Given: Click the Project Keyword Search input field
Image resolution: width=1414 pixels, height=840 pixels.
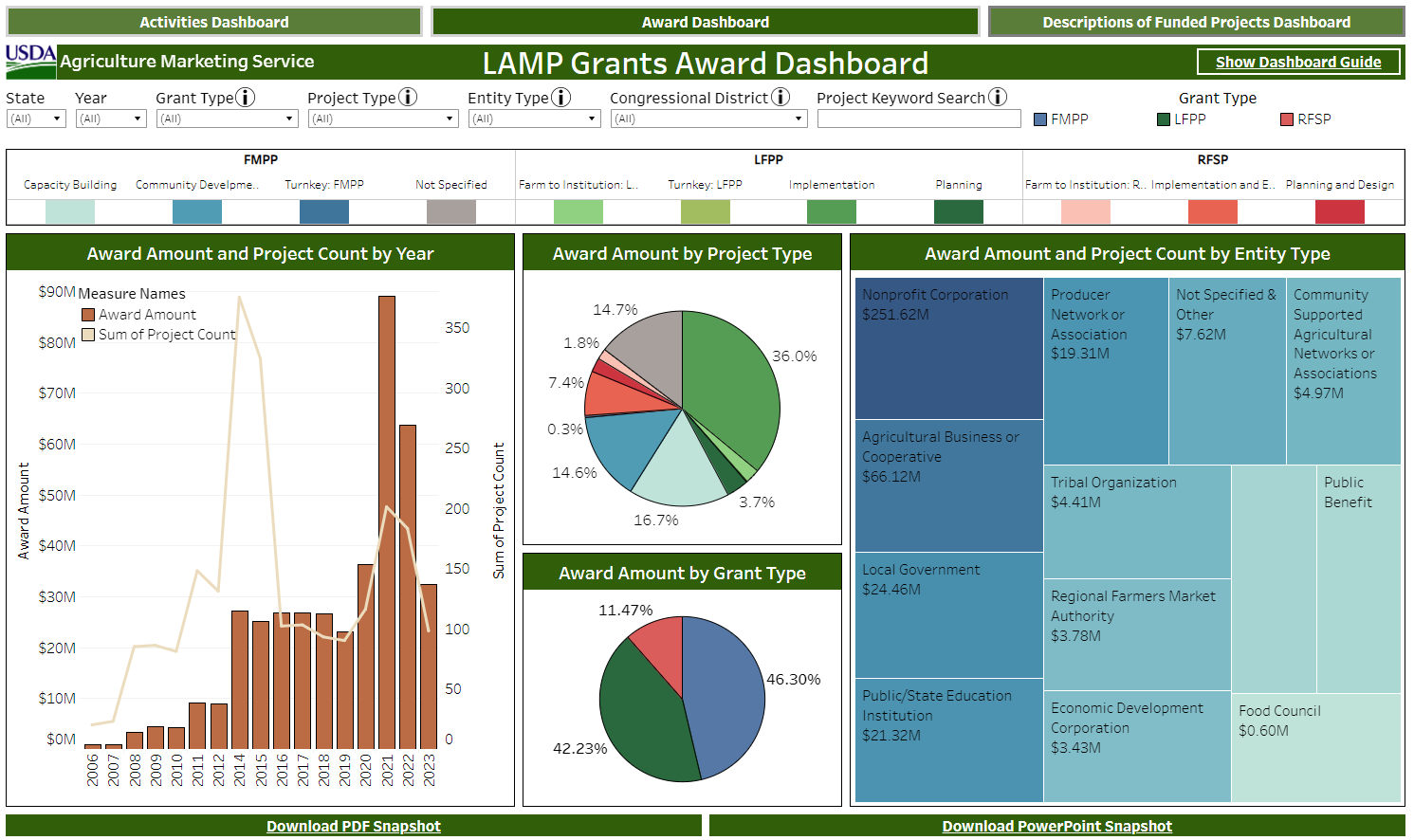Looking at the screenshot, I should (919, 119).
